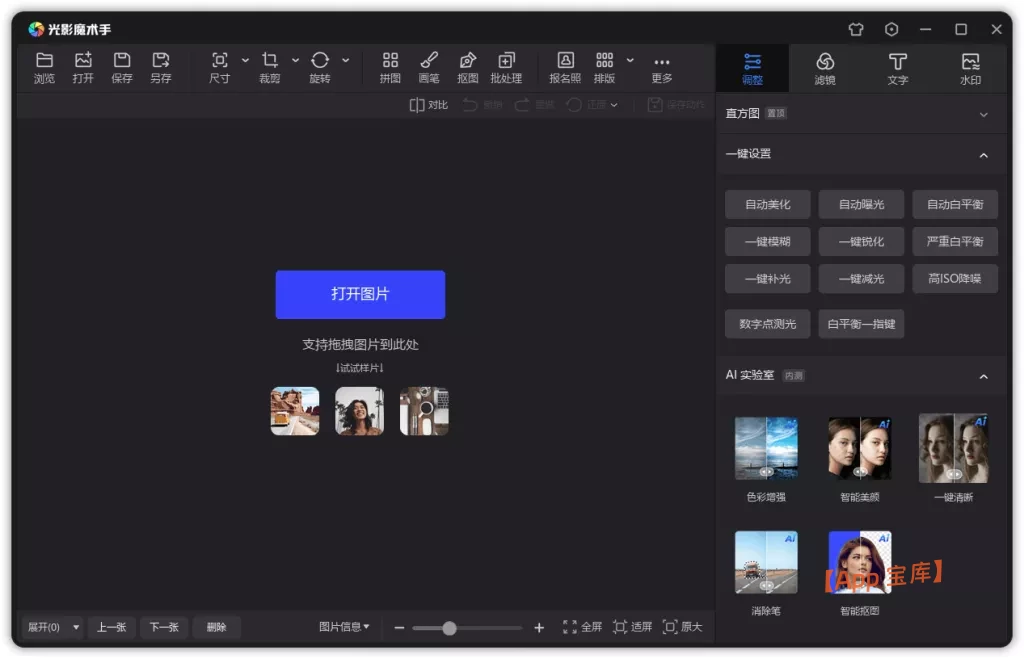Screen dimensions: 1024x659
Task: Switch to the 水印 watermark tab
Action: [x=970, y=67]
